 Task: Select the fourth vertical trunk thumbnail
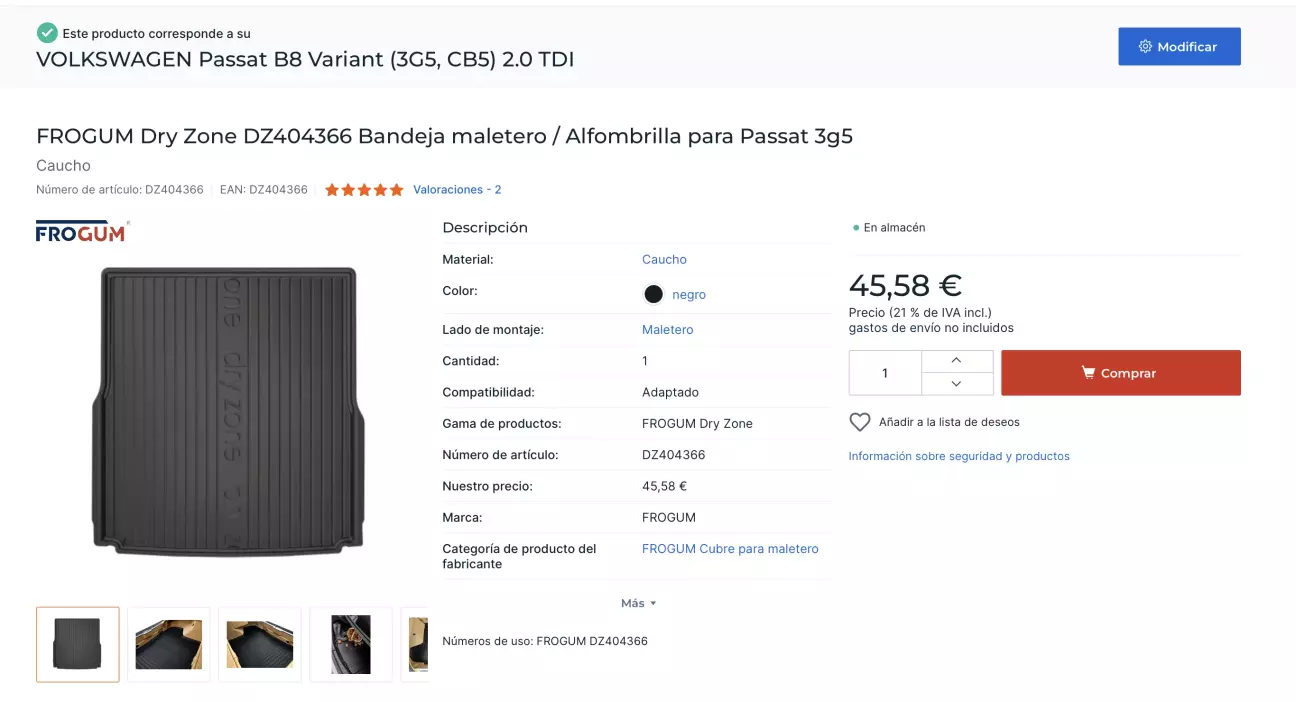[x=351, y=645]
